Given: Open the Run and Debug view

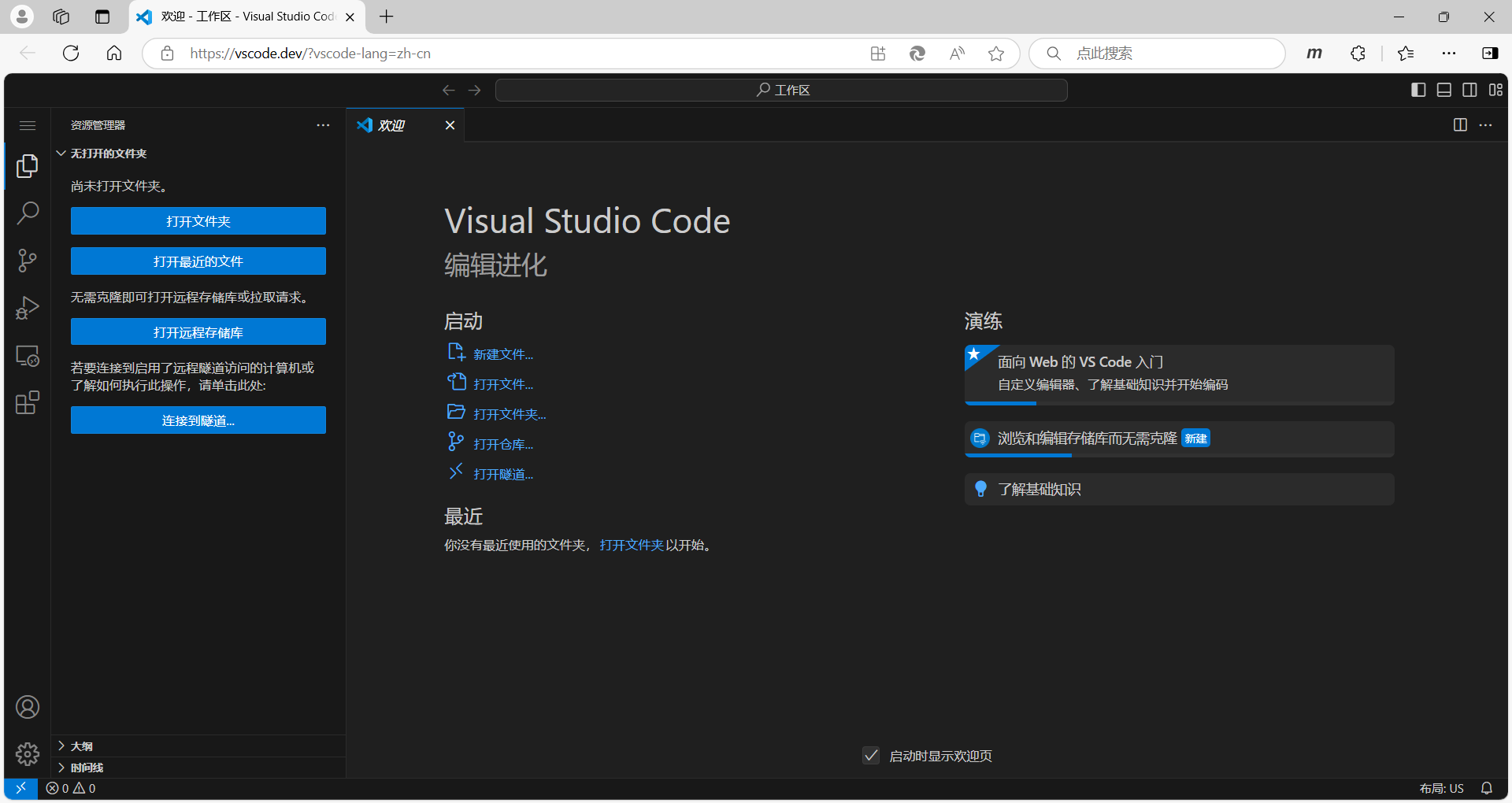Looking at the screenshot, I should click(28, 308).
